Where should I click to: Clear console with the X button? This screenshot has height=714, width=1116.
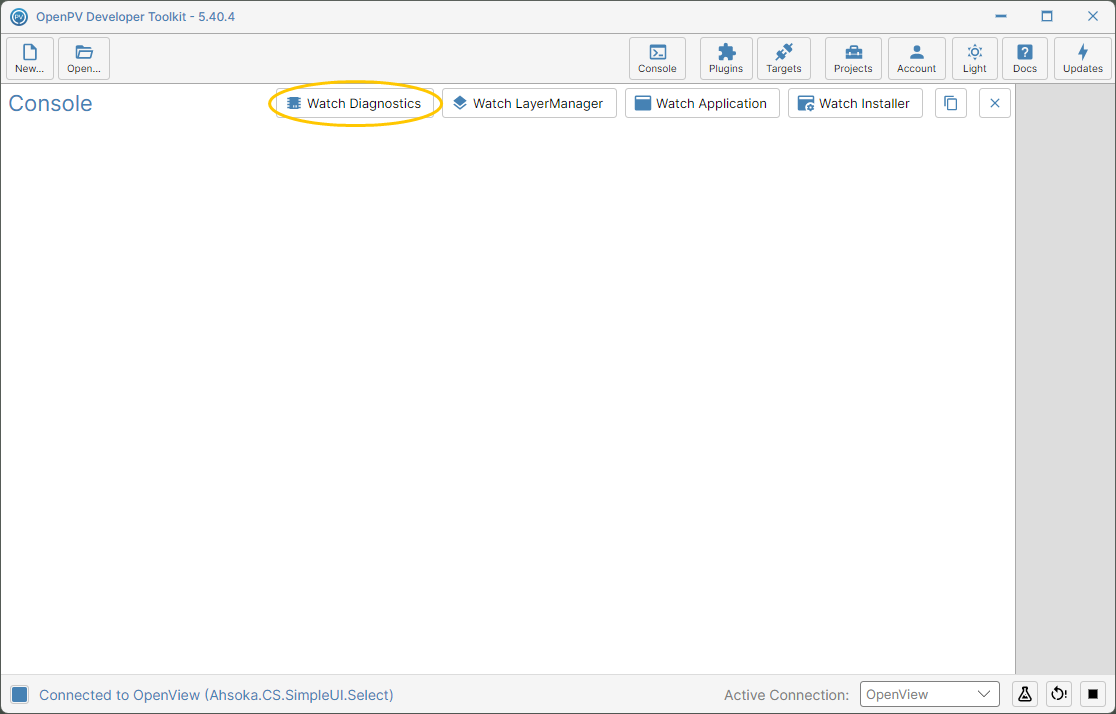(995, 103)
